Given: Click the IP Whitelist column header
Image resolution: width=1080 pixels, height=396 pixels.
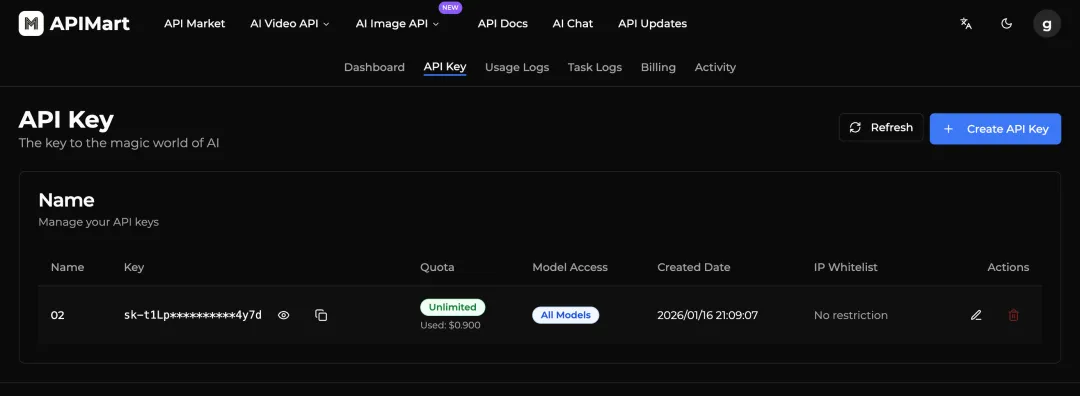Looking at the screenshot, I should coord(846,267).
